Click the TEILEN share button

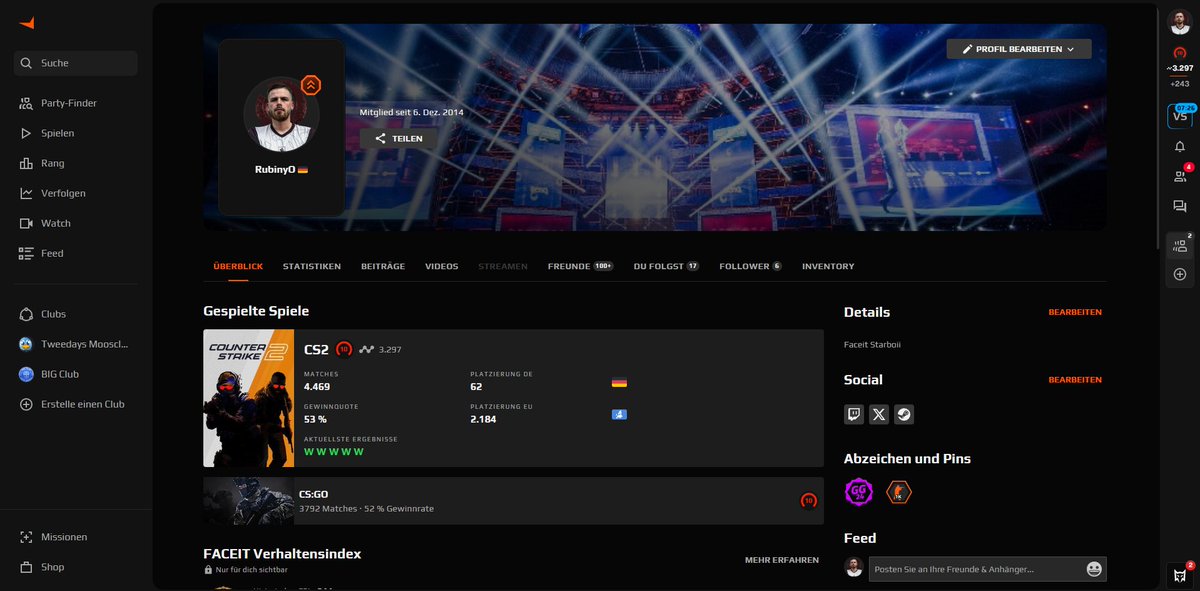[x=398, y=139]
